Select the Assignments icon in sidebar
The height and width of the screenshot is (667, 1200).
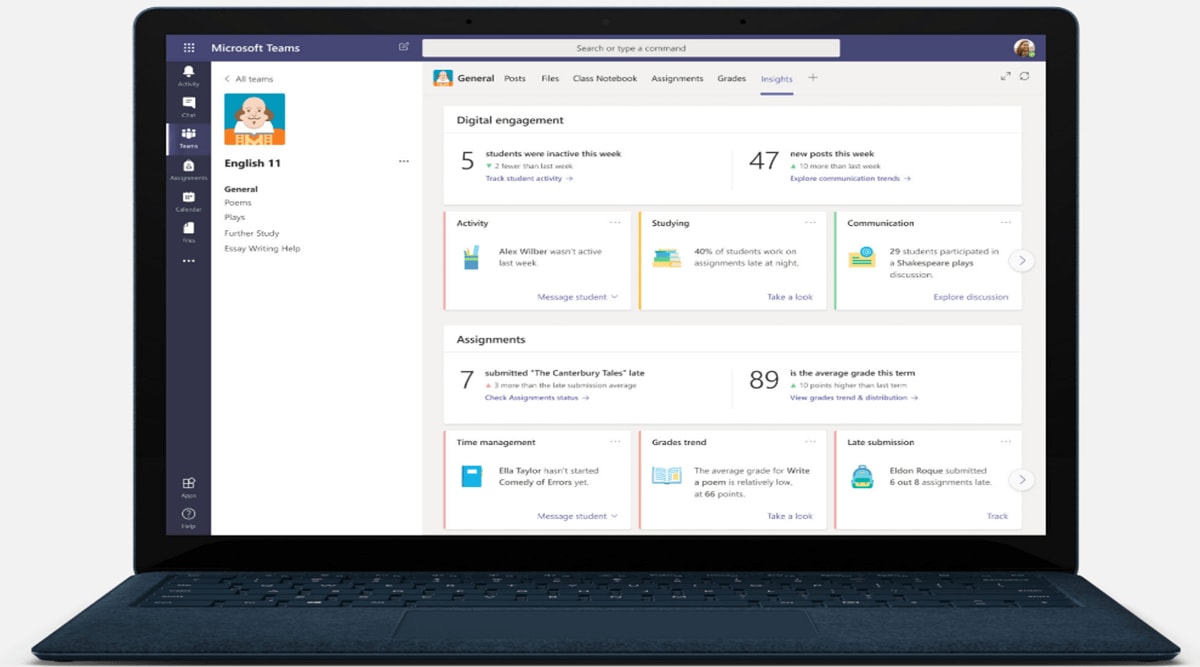(188, 167)
